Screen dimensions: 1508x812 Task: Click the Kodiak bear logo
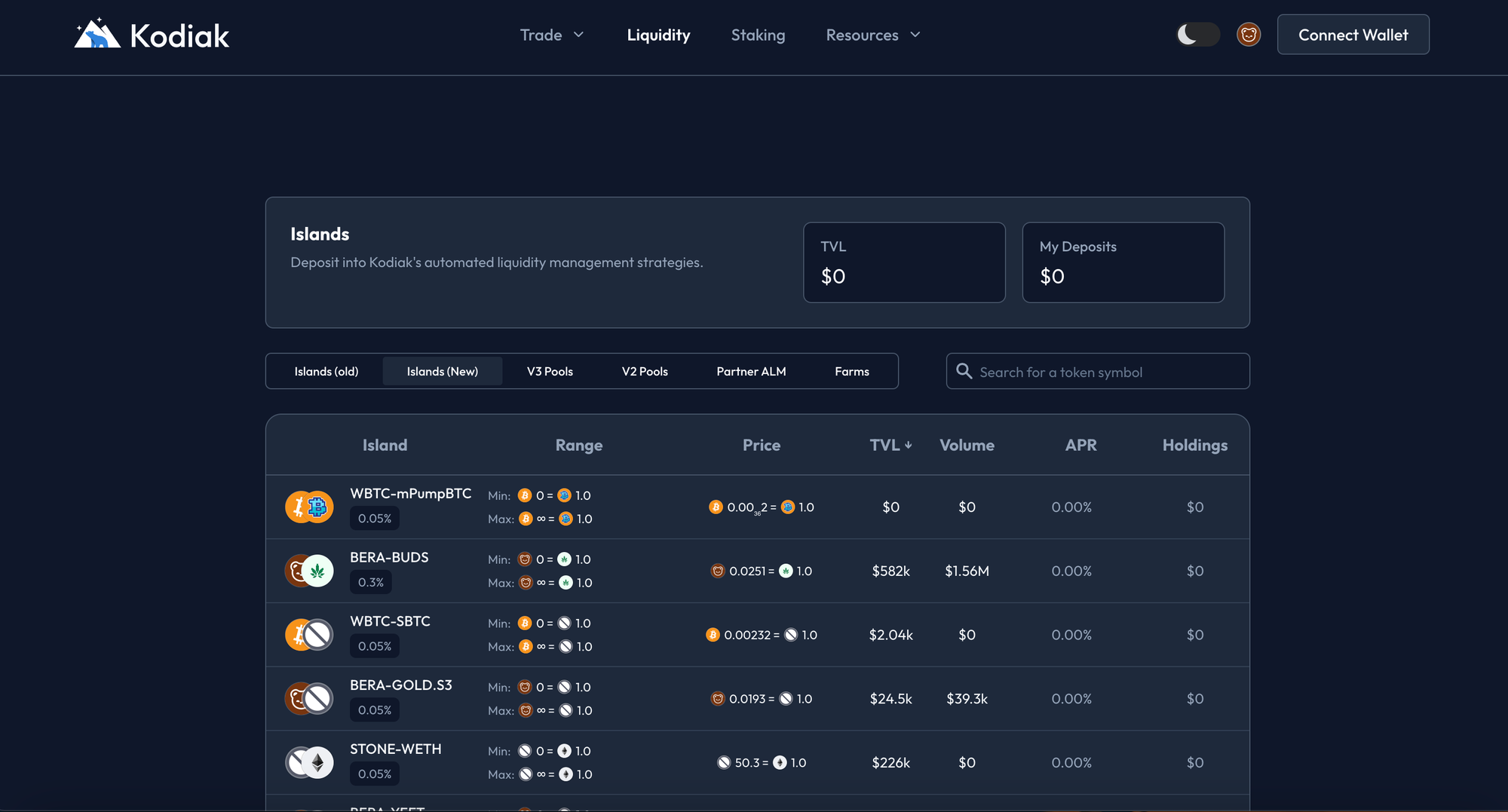(97, 35)
